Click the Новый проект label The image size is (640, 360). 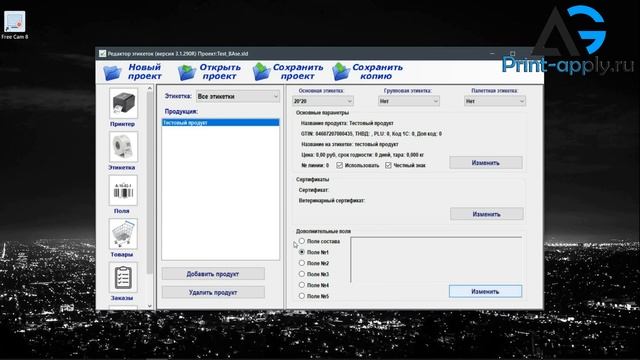click(144, 72)
